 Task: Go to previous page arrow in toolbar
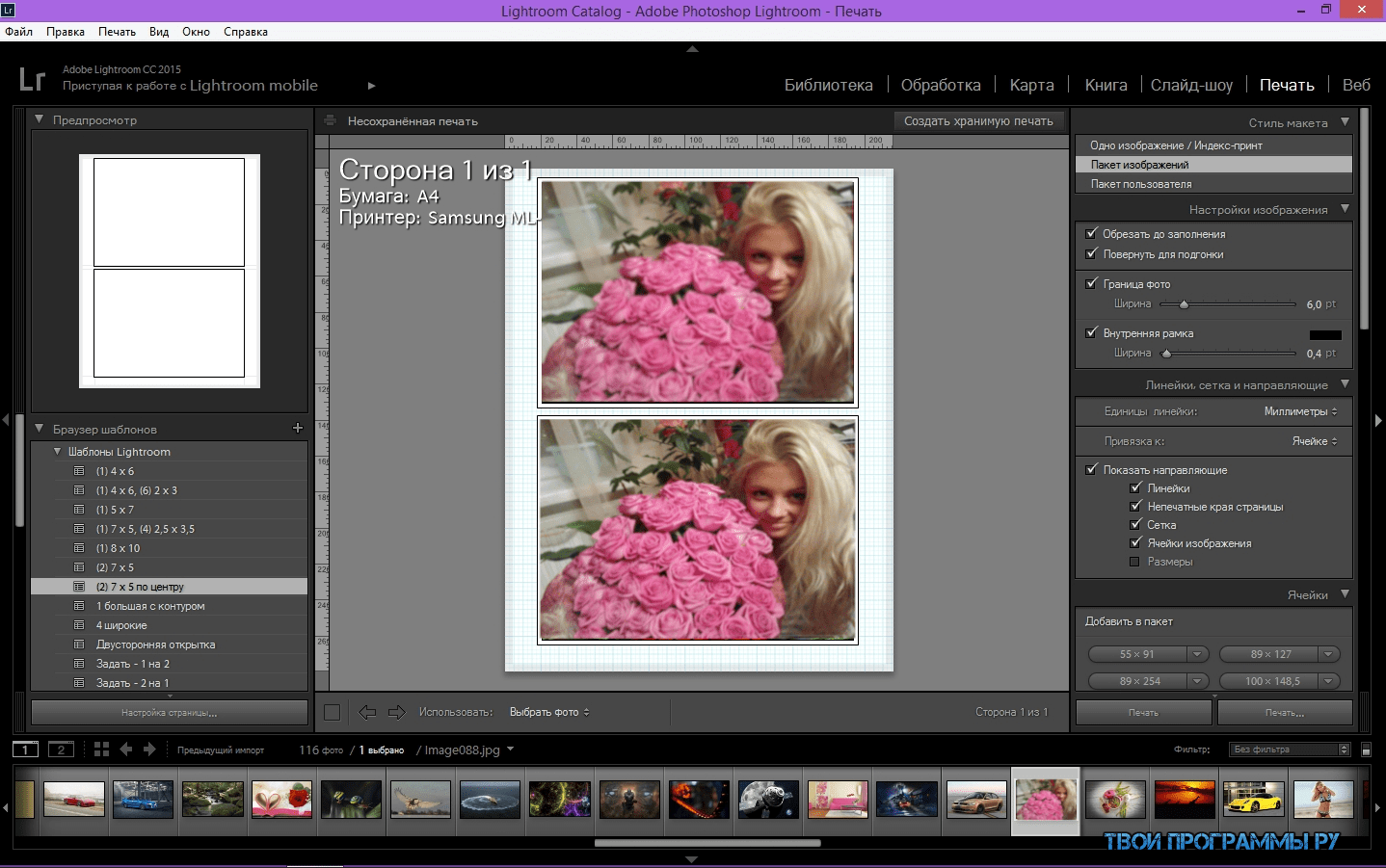(367, 712)
